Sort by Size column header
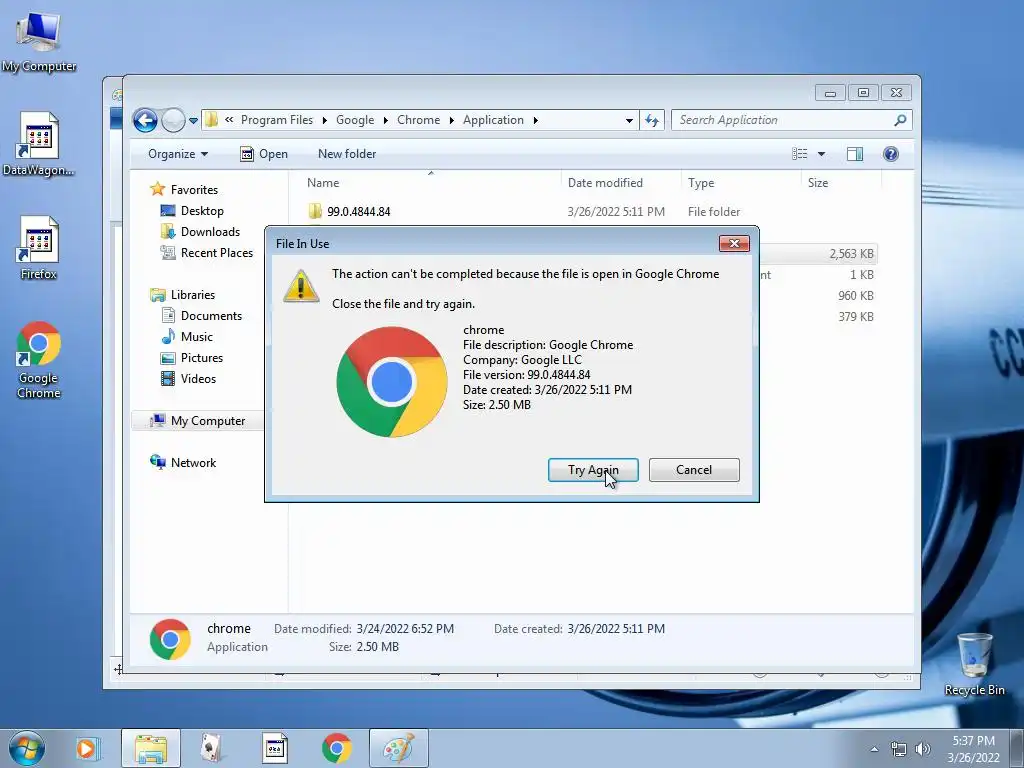Viewport: 1024px width, 768px height. click(x=818, y=183)
